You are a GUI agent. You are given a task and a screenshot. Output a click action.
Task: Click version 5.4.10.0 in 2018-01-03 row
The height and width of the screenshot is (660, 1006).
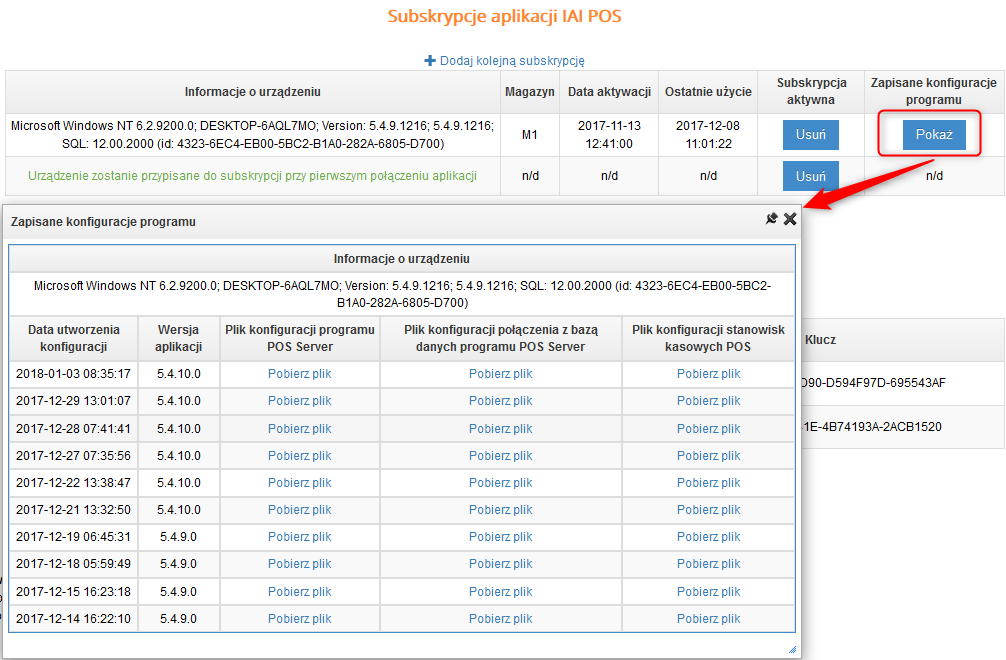[178, 374]
